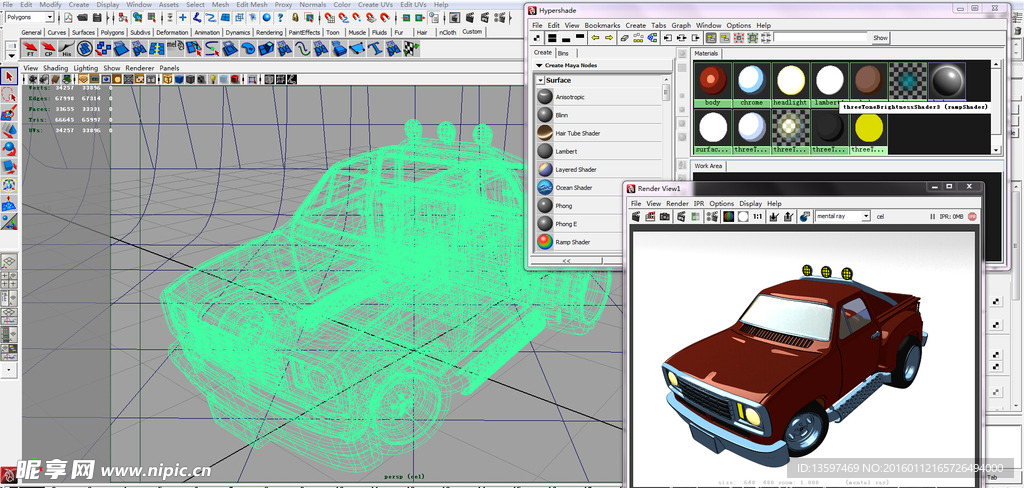This screenshot has width=1024, height=488.
Task: Click the 1:1 real size icon
Action: tap(758, 216)
